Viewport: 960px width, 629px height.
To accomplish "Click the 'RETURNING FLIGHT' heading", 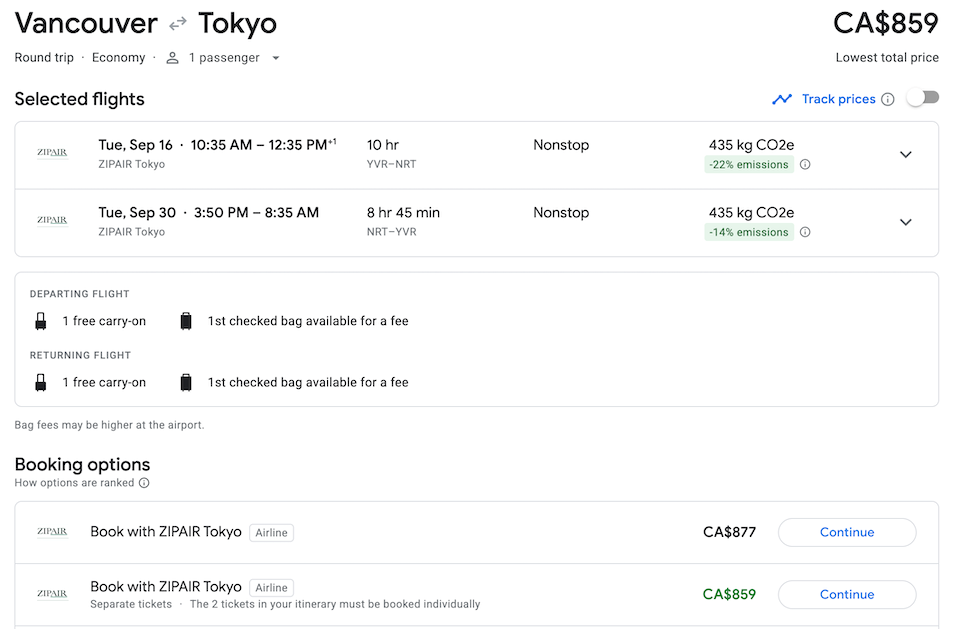I will [x=80, y=355].
